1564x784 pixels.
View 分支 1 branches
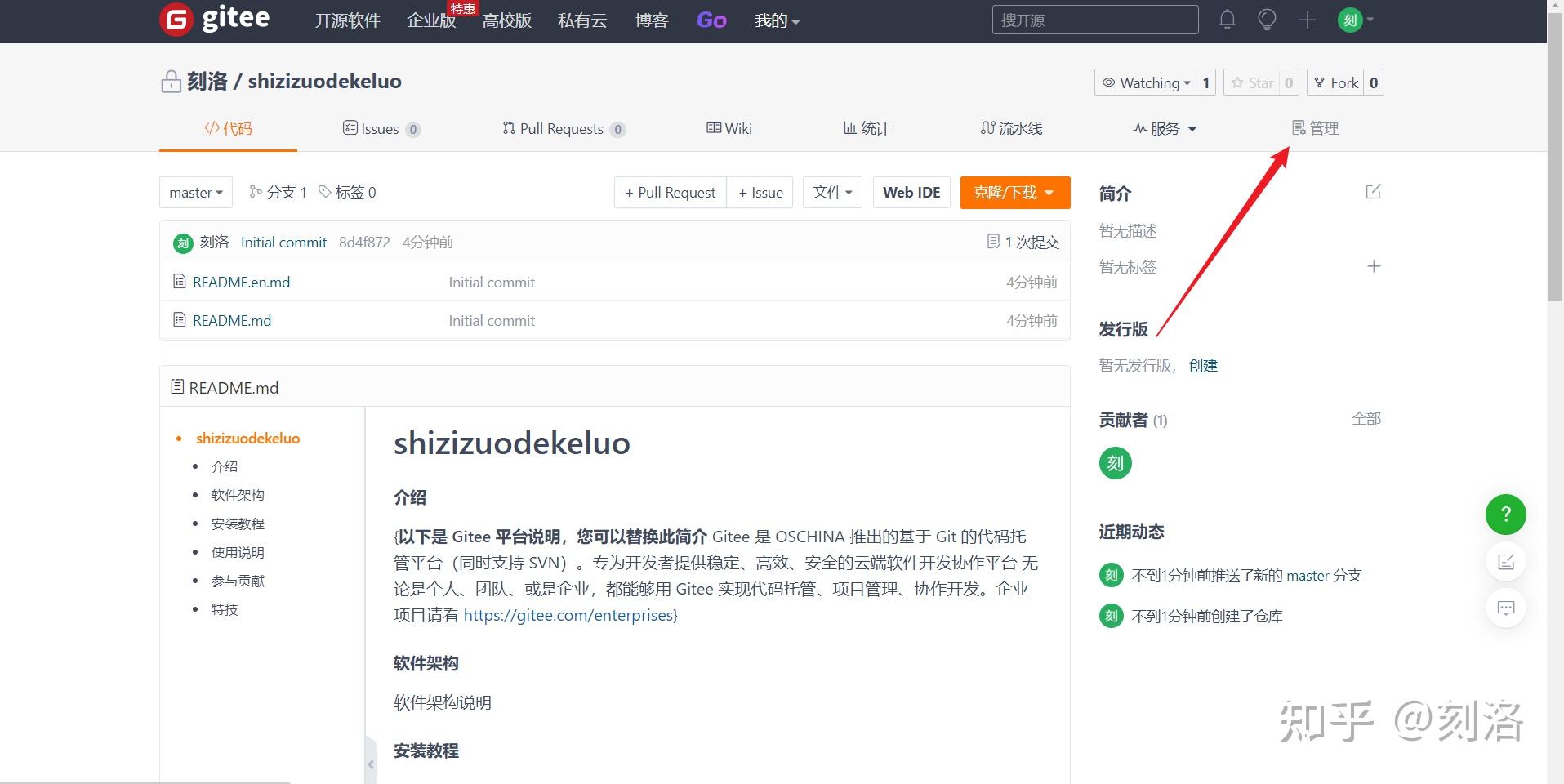(x=278, y=193)
